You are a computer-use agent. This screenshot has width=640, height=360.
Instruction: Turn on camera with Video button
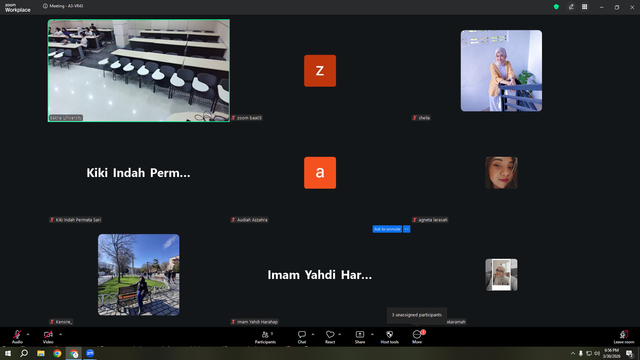[48, 336]
